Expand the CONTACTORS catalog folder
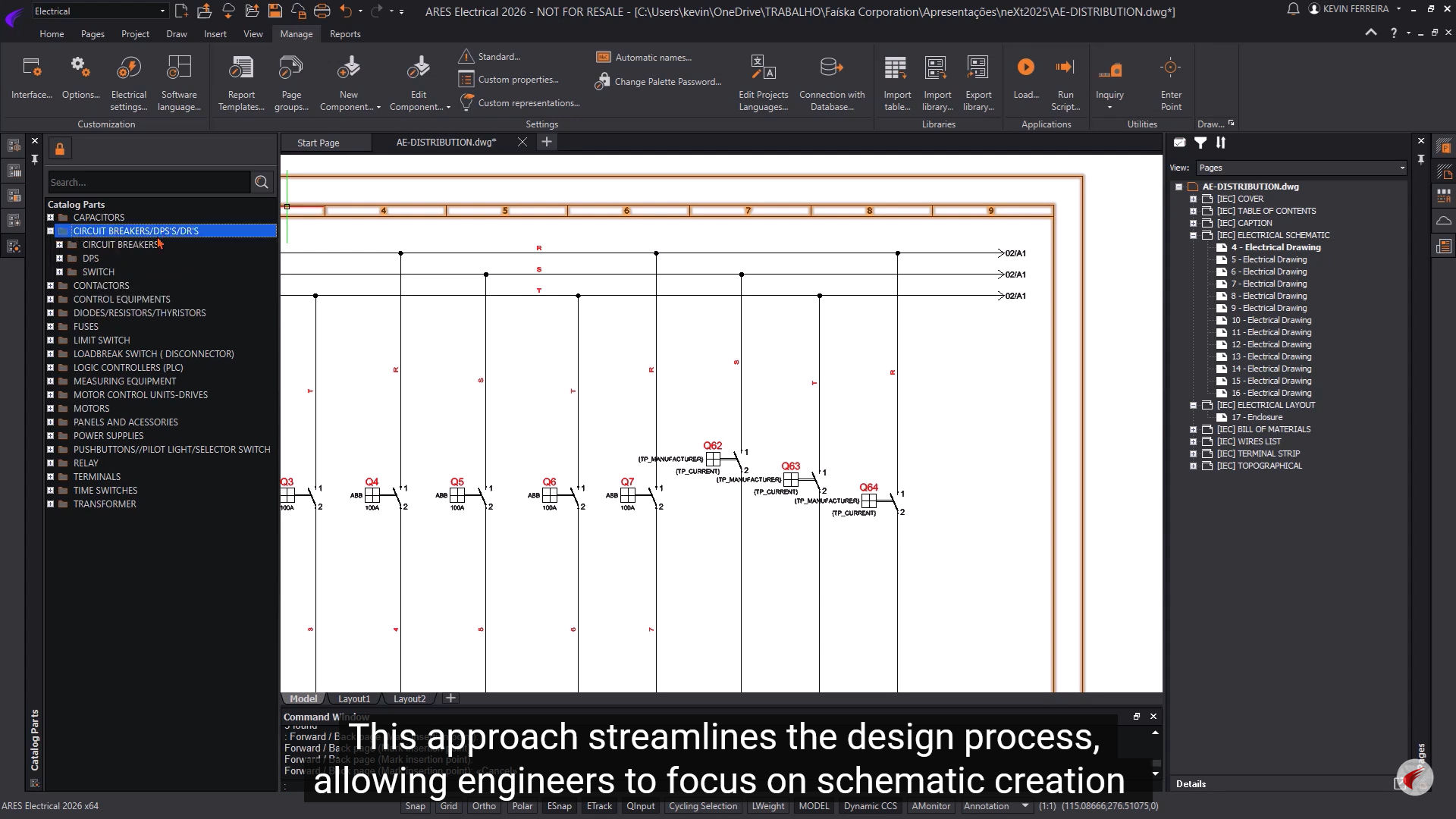Viewport: 1456px width, 819px height. click(x=51, y=286)
